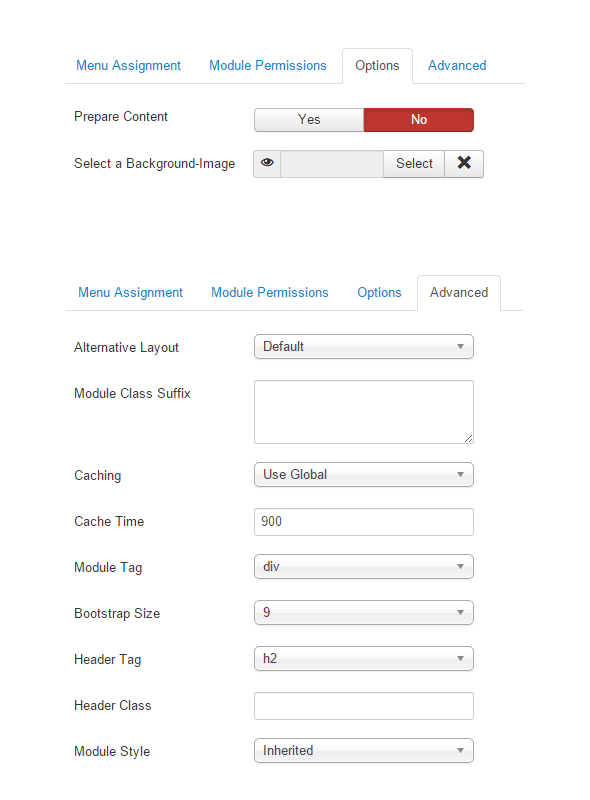Viewport: 590px width, 800px height.
Task: Click the Module Class Suffix label
Action: 132,393
